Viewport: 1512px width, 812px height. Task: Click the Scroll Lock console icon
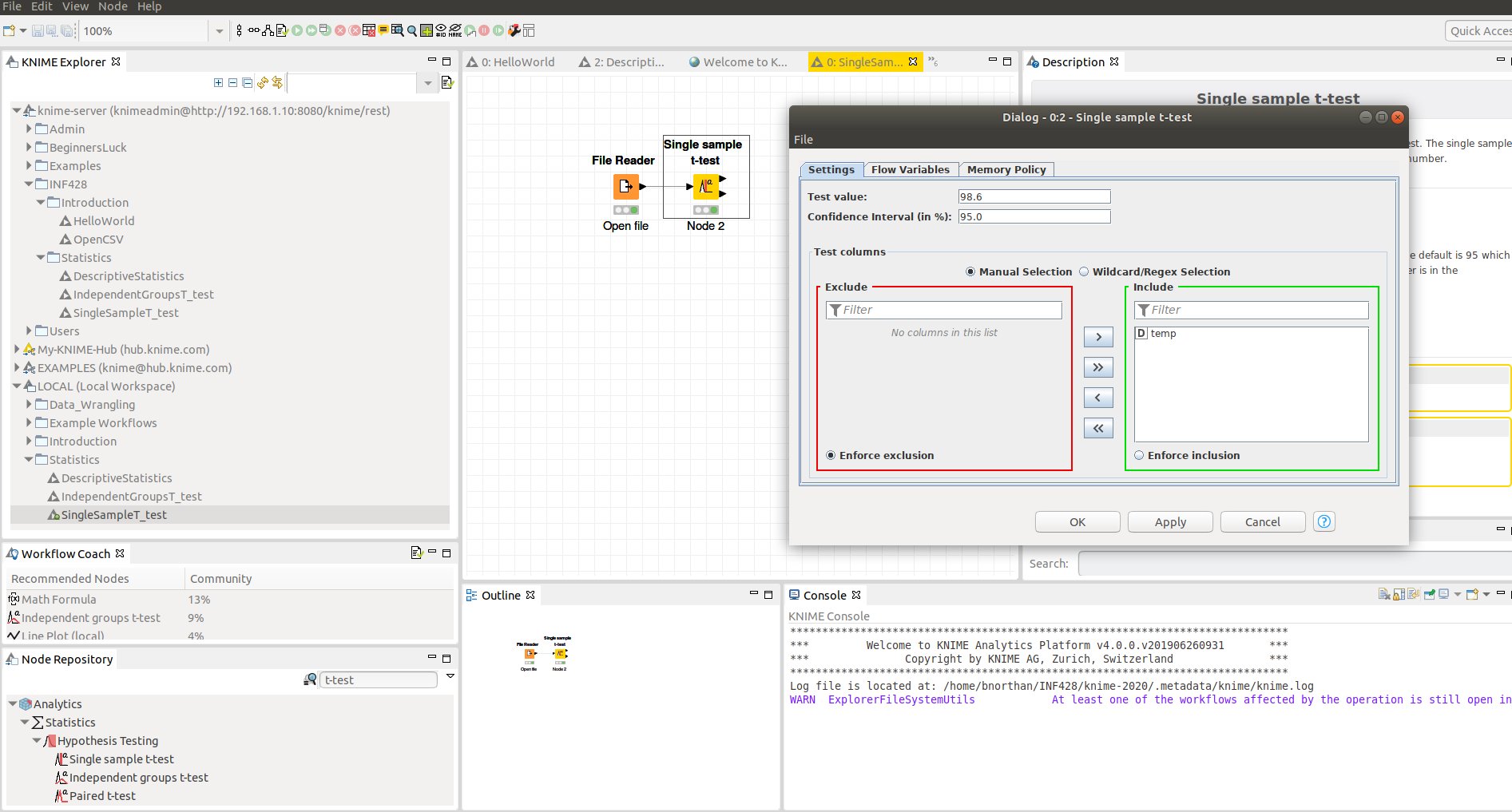[1399, 594]
